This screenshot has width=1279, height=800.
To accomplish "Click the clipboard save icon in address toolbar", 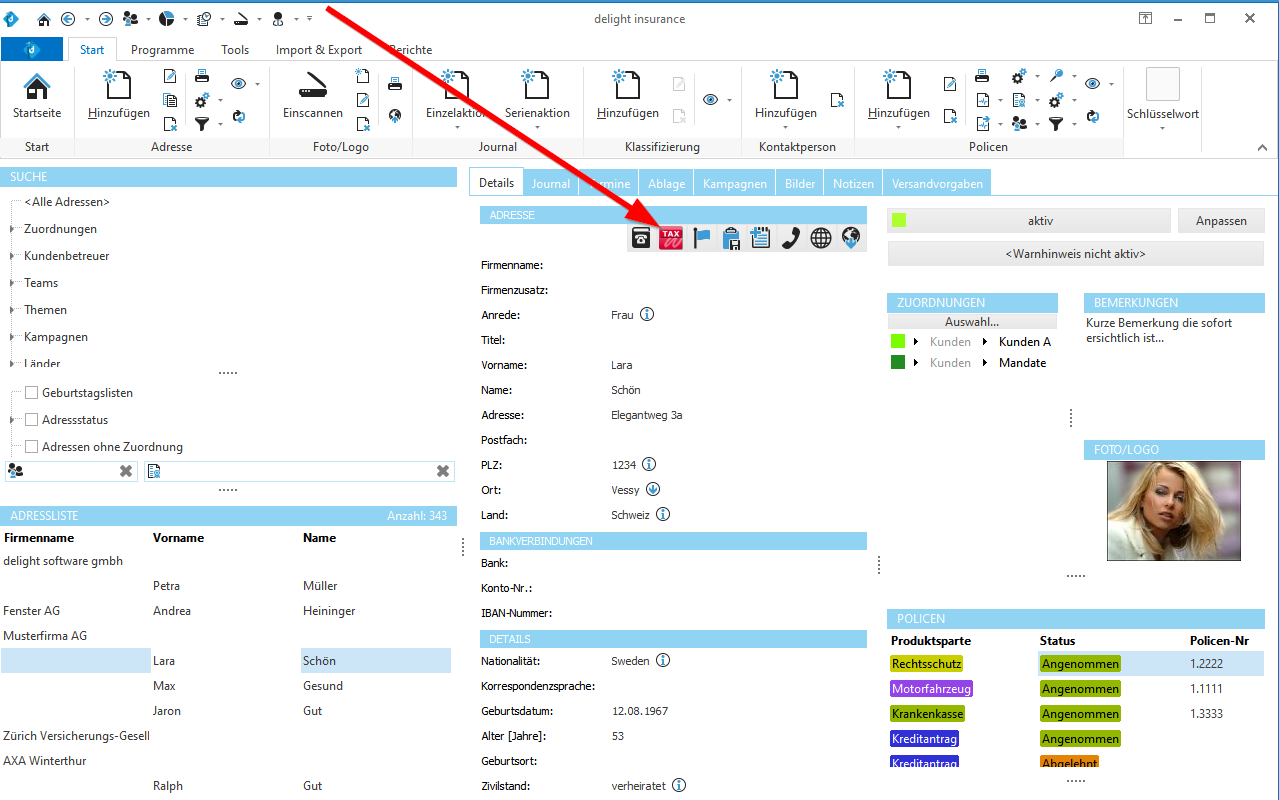I will point(731,238).
